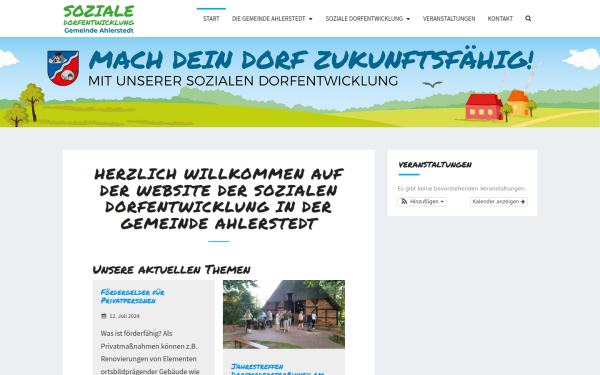Go to the Start menu item
Screen dimensions: 600x375
click(x=211, y=18)
